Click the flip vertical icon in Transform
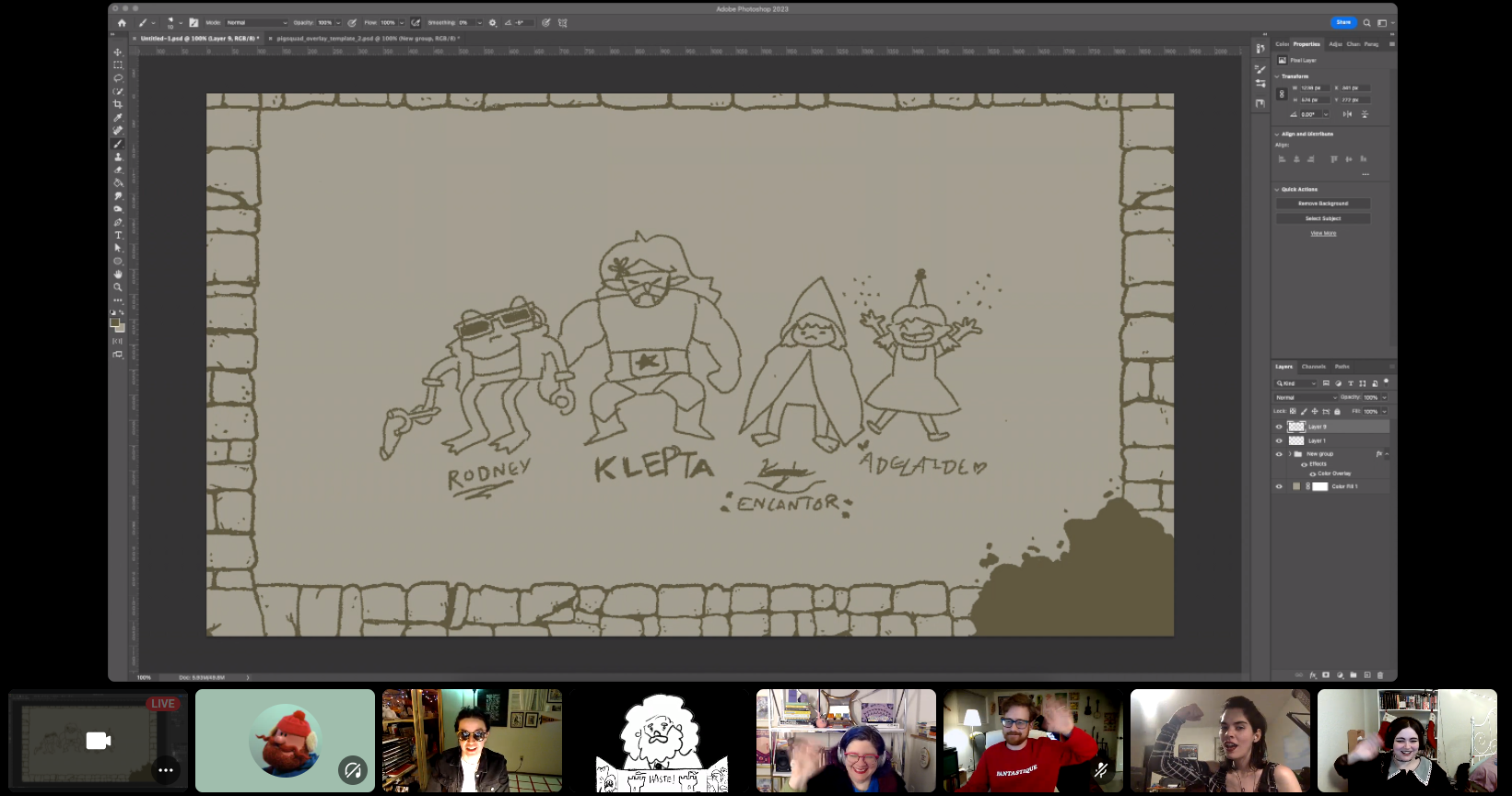1512x796 pixels. (1365, 114)
